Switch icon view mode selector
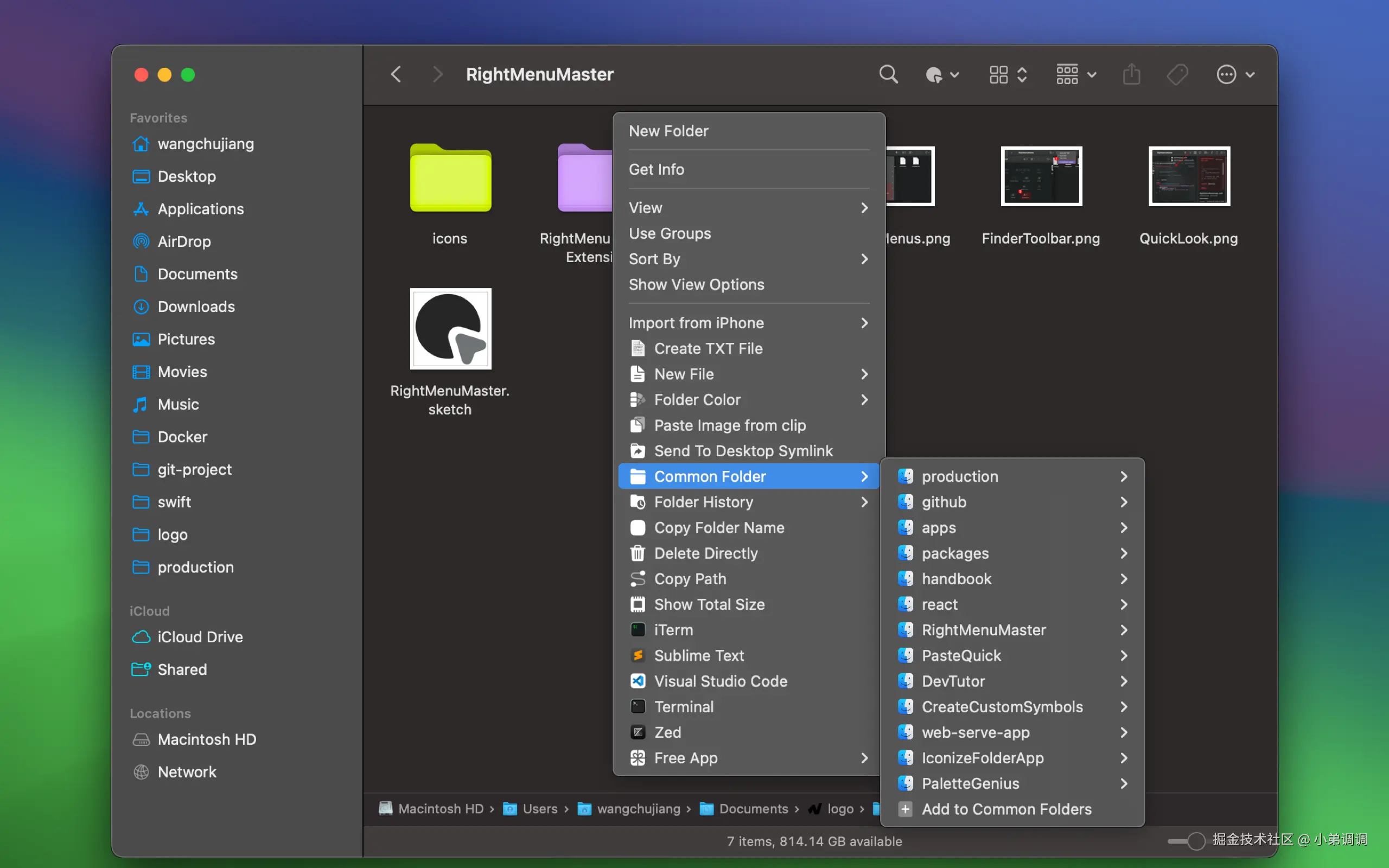This screenshot has width=1389, height=868. pos(1008,75)
